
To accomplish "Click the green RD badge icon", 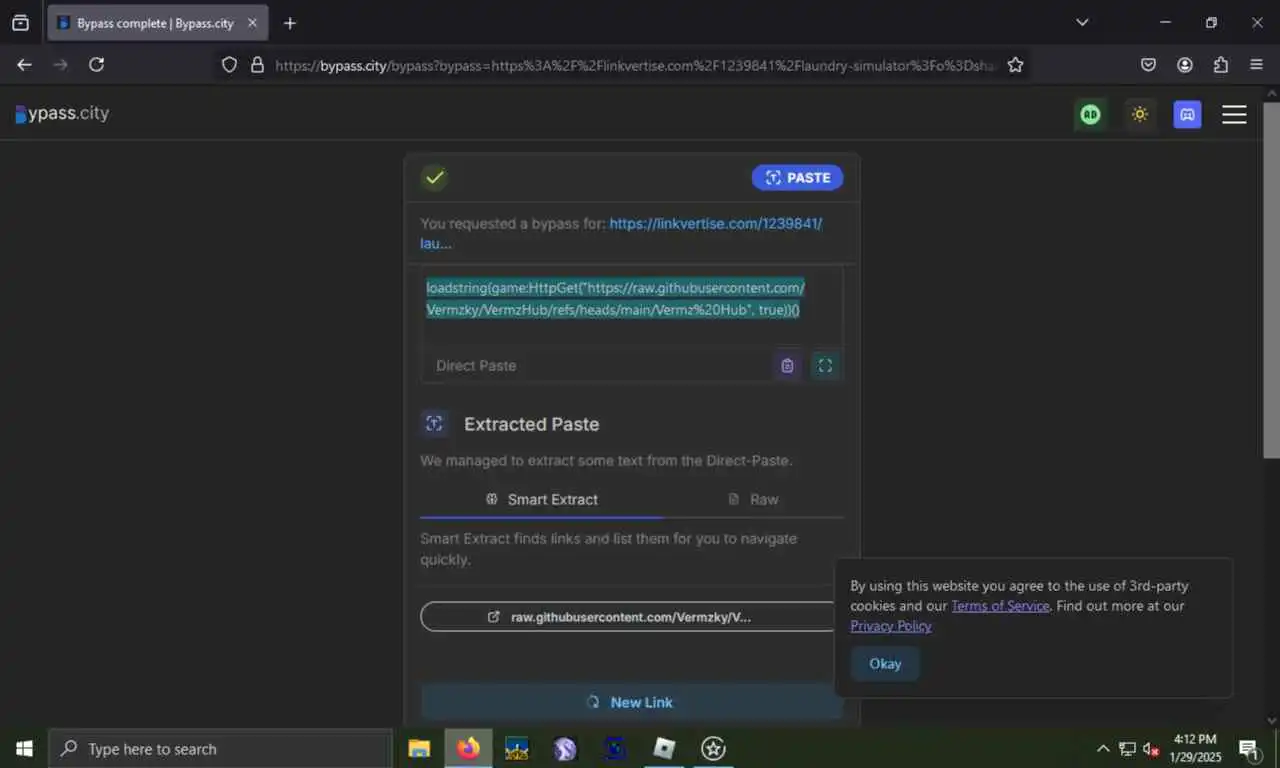I will [x=1090, y=114].
